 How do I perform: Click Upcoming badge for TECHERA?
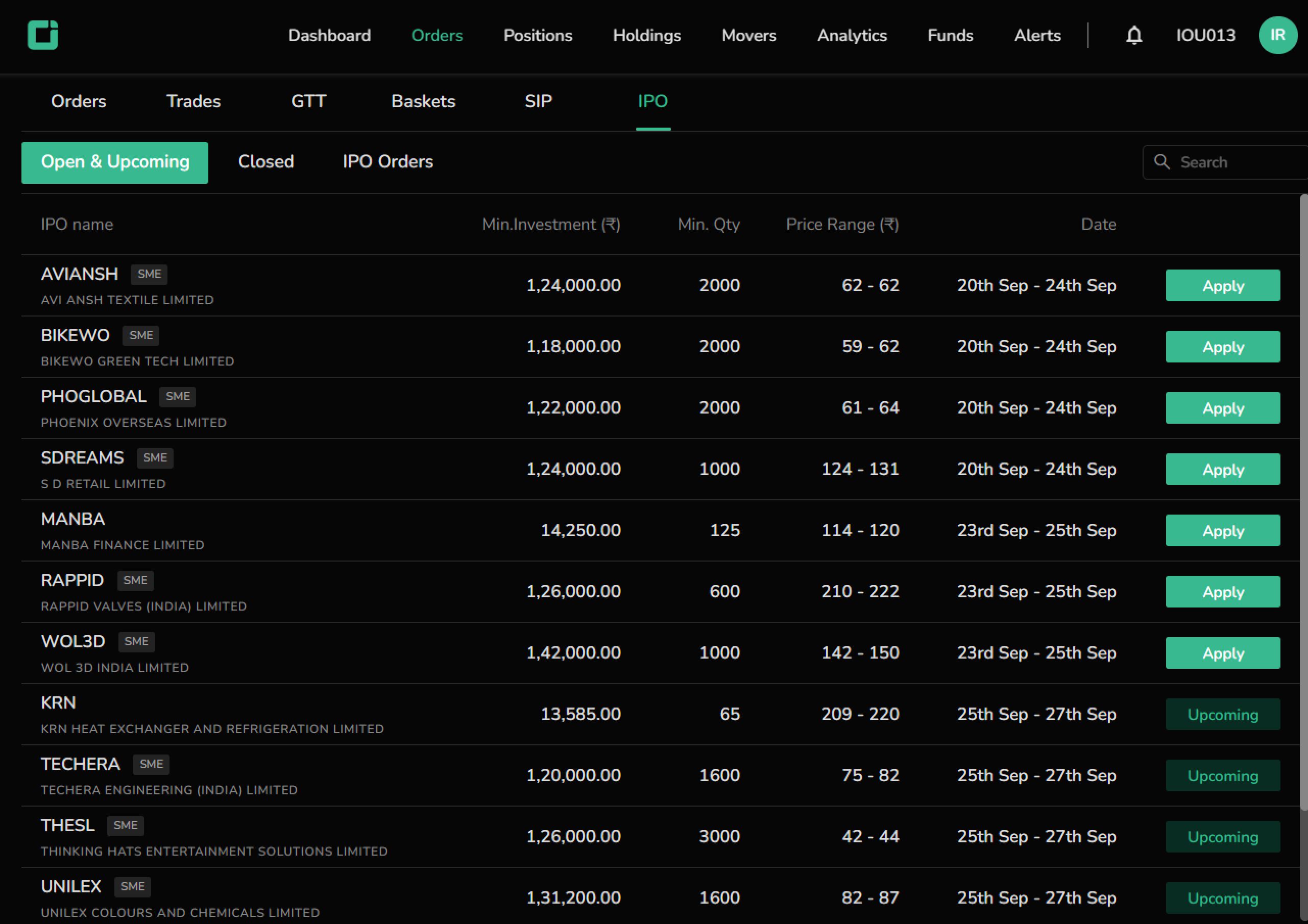pos(1223,775)
